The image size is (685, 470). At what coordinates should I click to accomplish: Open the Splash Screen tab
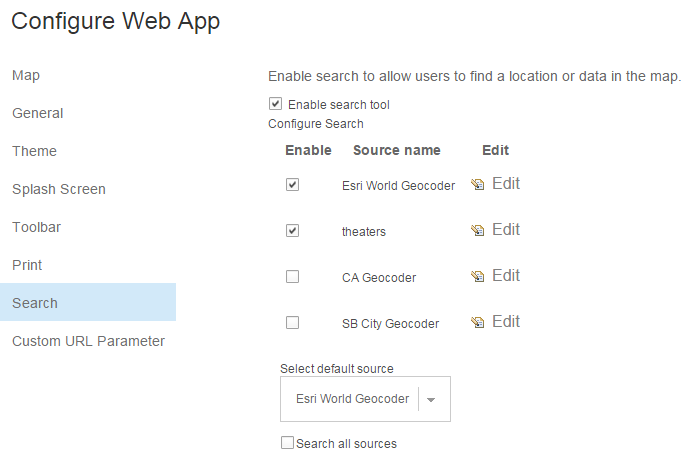point(59,189)
